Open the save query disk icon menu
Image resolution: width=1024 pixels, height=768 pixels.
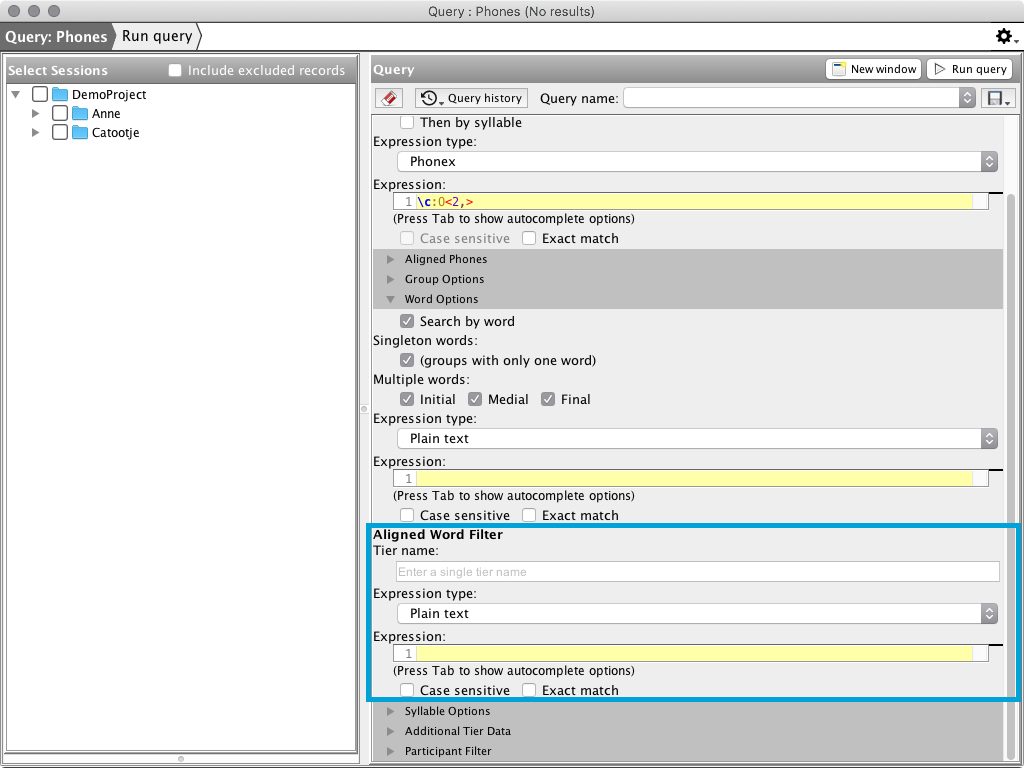[x=999, y=98]
